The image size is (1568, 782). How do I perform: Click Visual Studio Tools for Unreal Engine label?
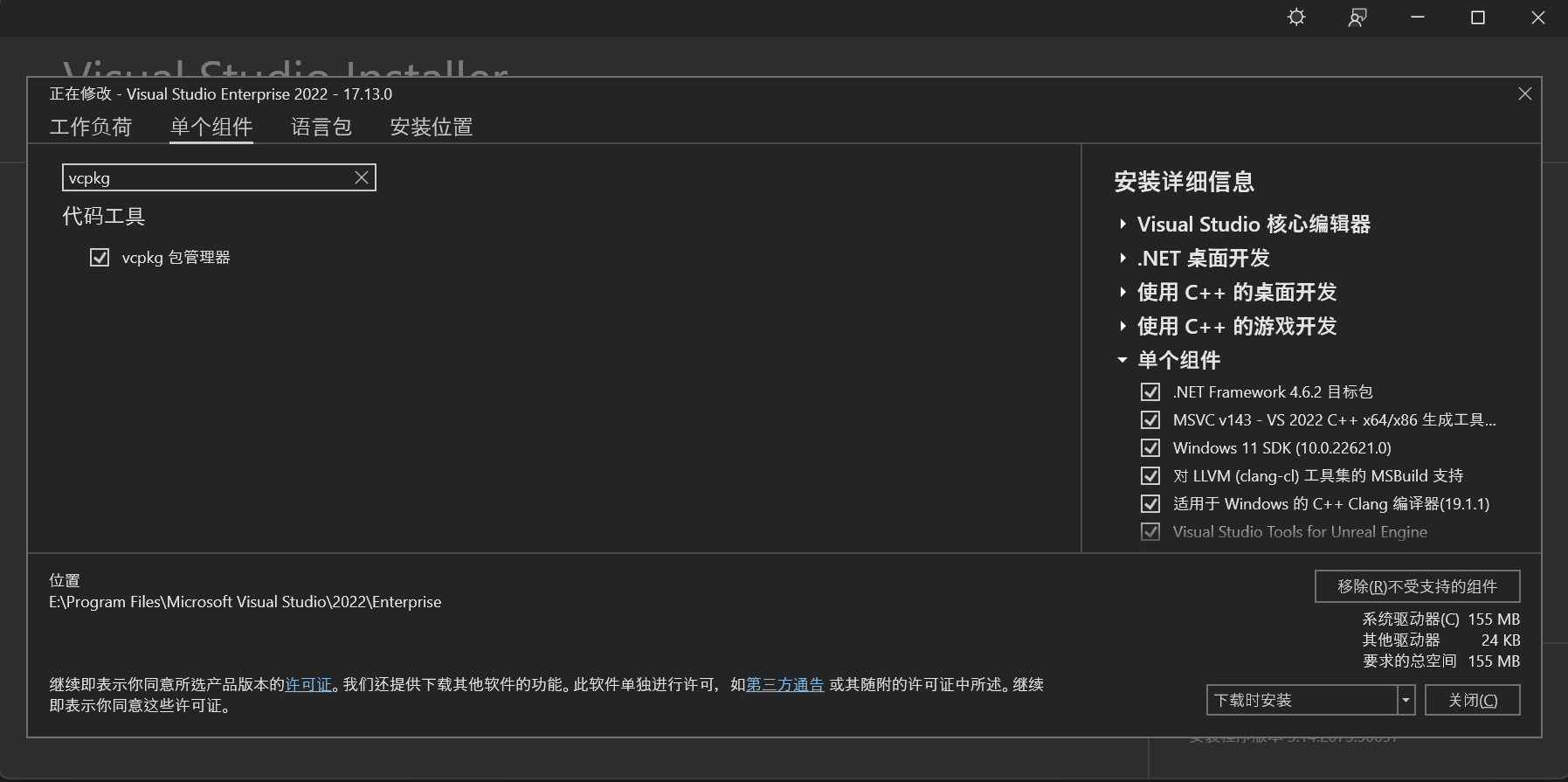1300,531
